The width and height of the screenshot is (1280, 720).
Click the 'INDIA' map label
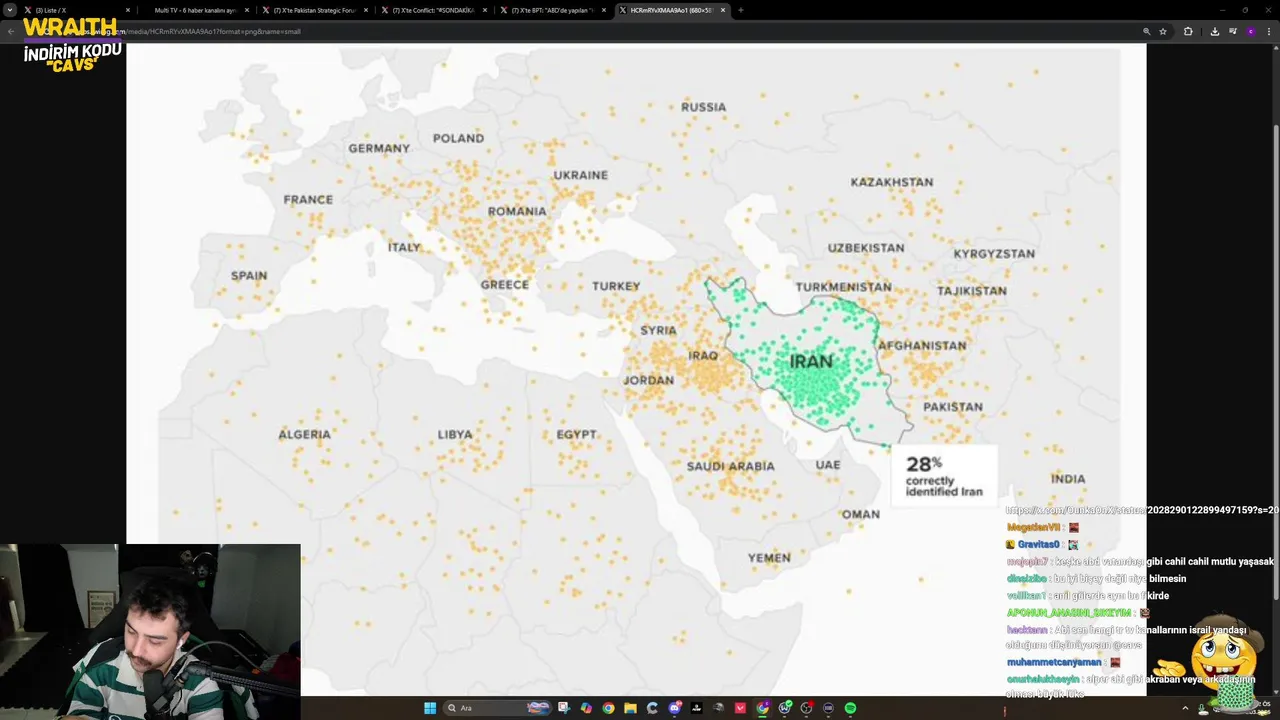(x=1068, y=479)
